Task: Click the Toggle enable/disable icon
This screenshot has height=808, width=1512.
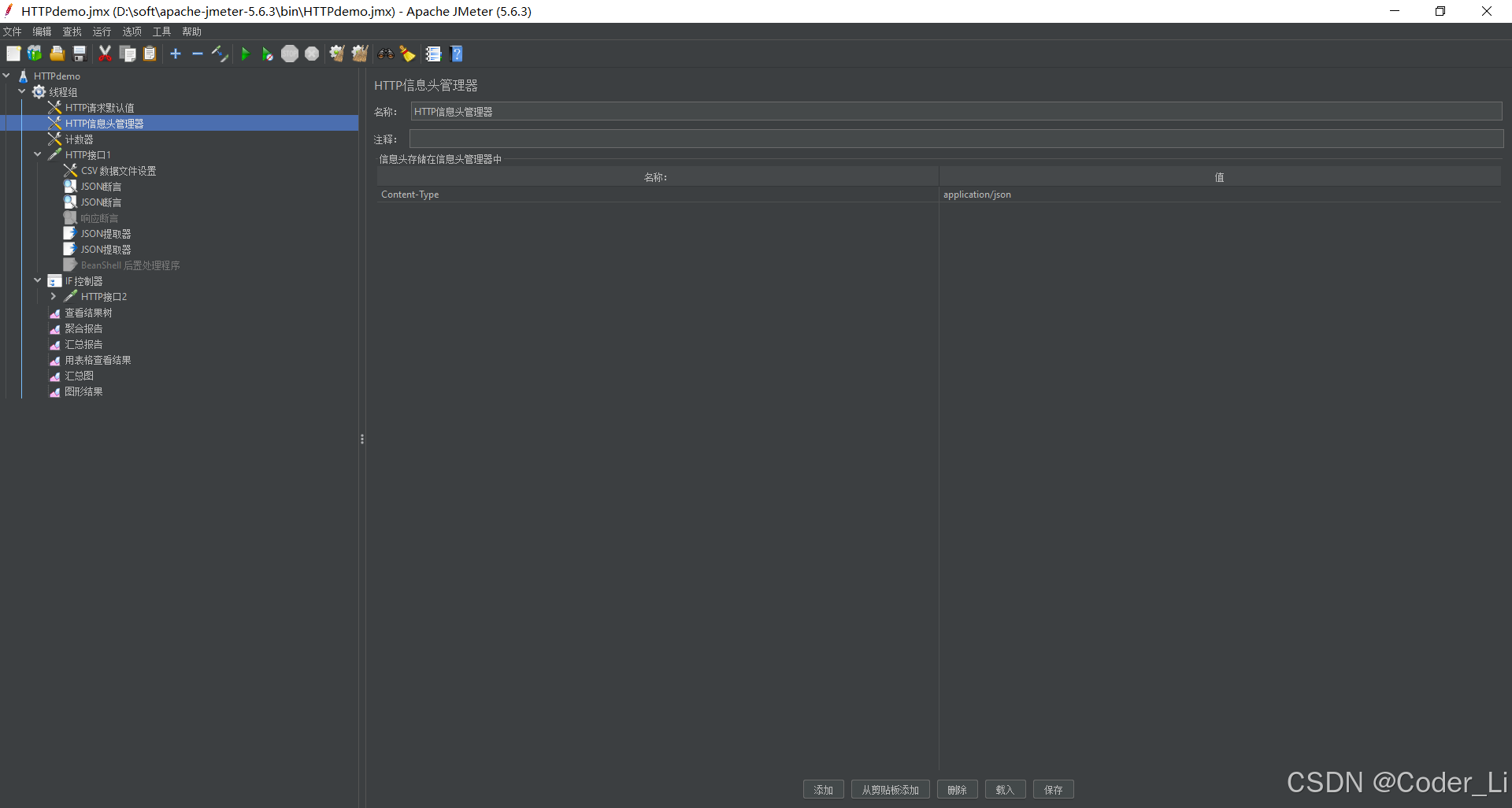Action: (220, 54)
